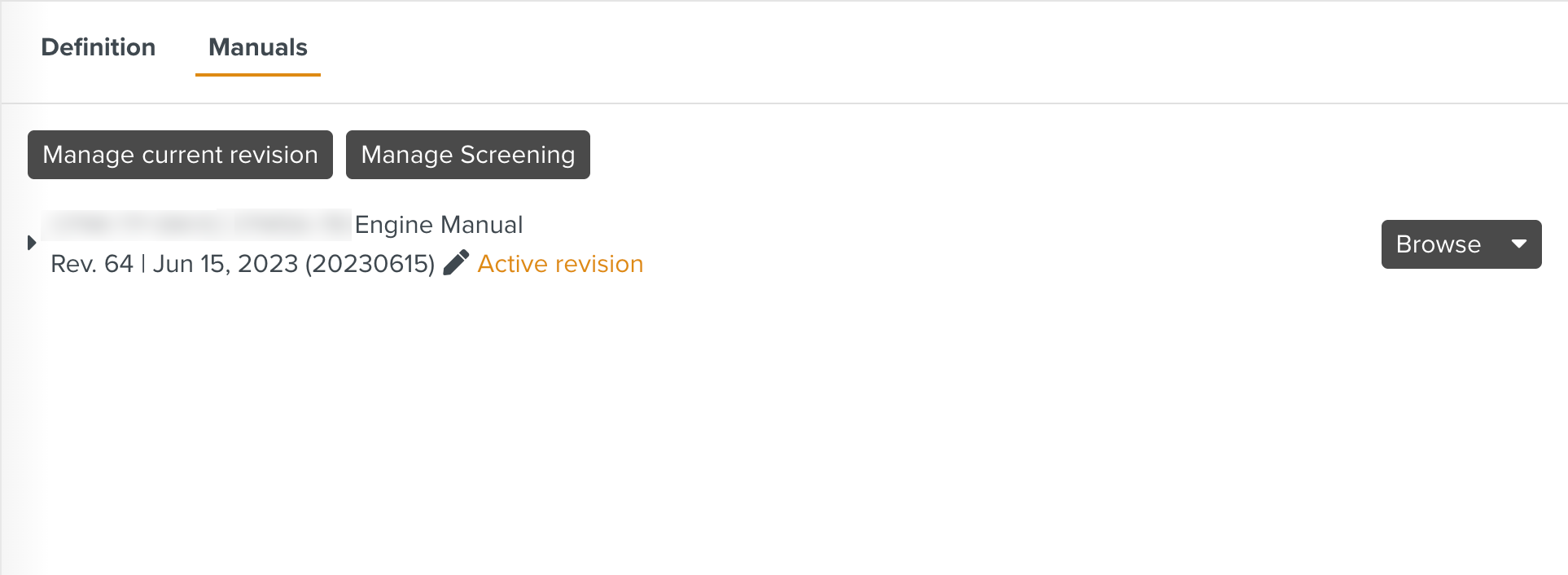The height and width of the screenshot is (575, 1568).
Task: Open Manage Screening
Action: [x=467, y=155]
